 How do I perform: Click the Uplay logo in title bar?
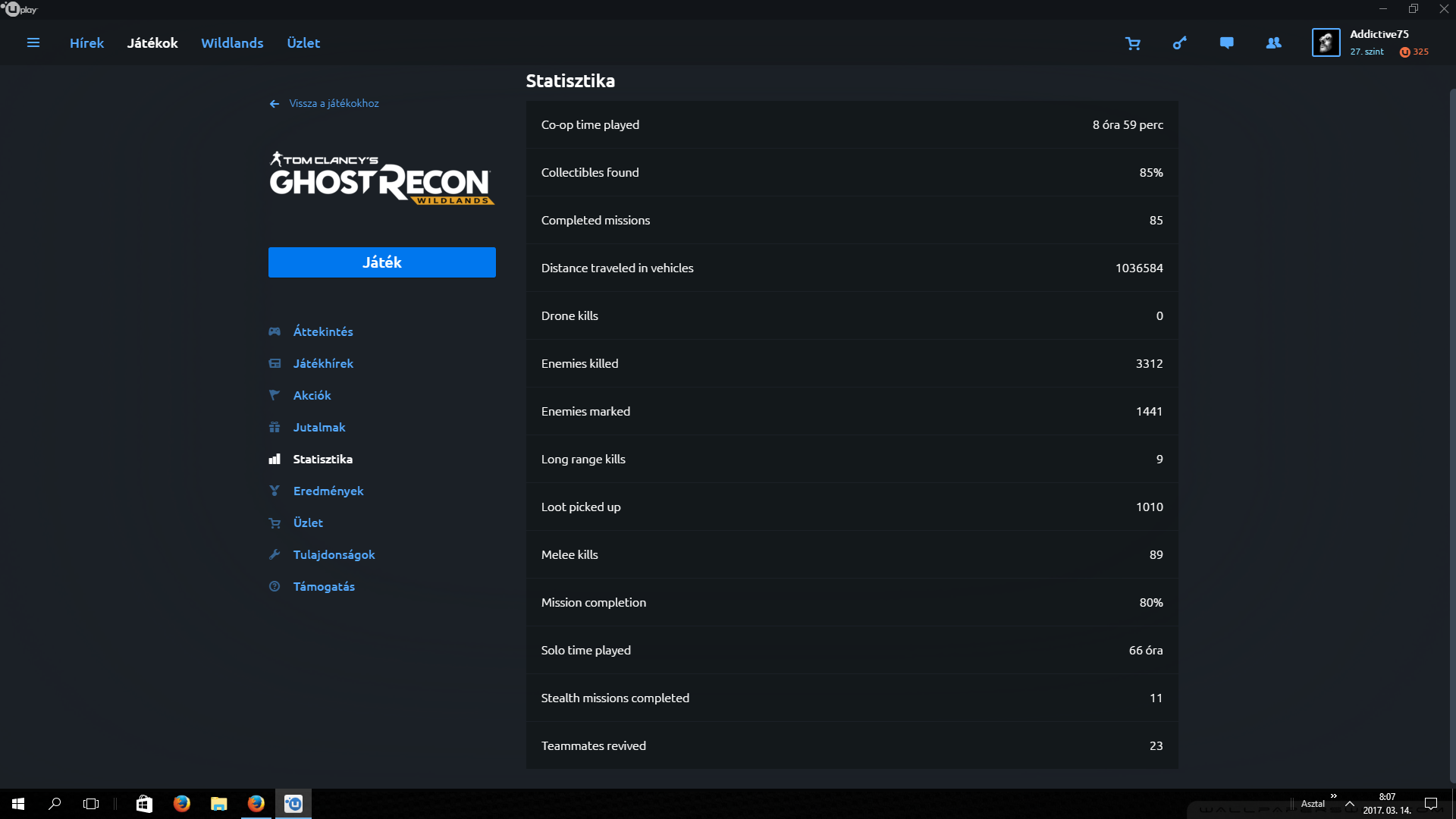pyautogui.click(x=19, y=9)
